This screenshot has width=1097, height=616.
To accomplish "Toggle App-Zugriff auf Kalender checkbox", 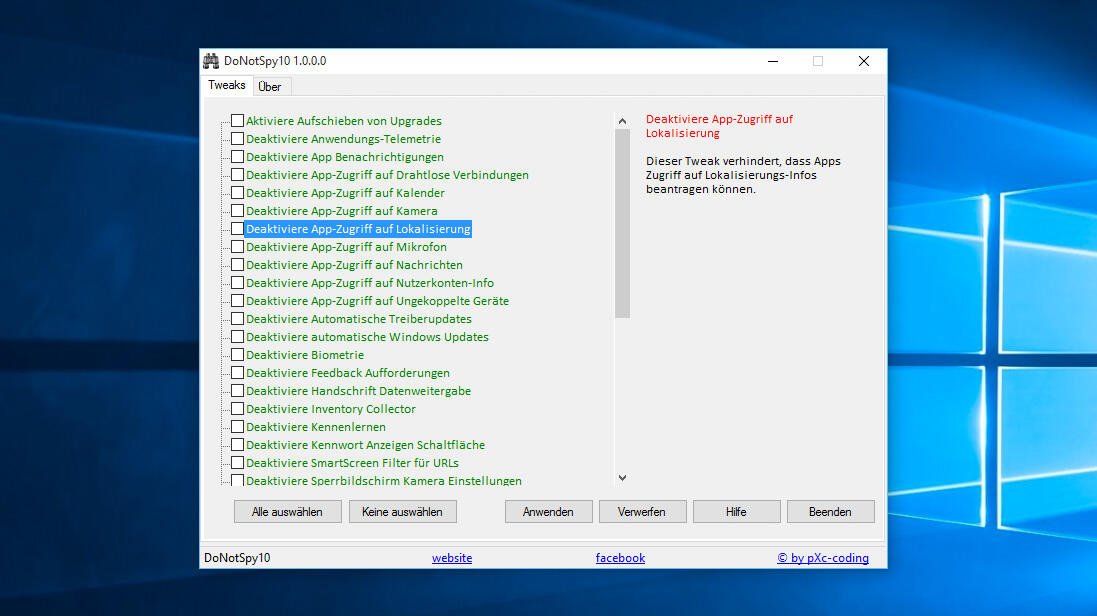I will tap(238, 192).
